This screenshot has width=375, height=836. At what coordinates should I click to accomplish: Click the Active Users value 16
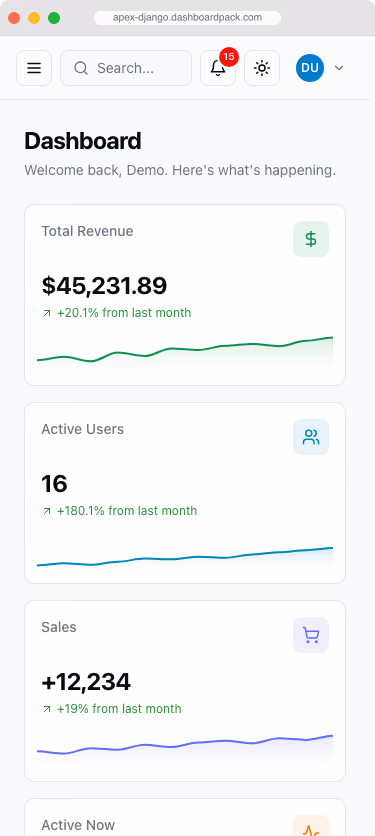[x=54, y=484]
